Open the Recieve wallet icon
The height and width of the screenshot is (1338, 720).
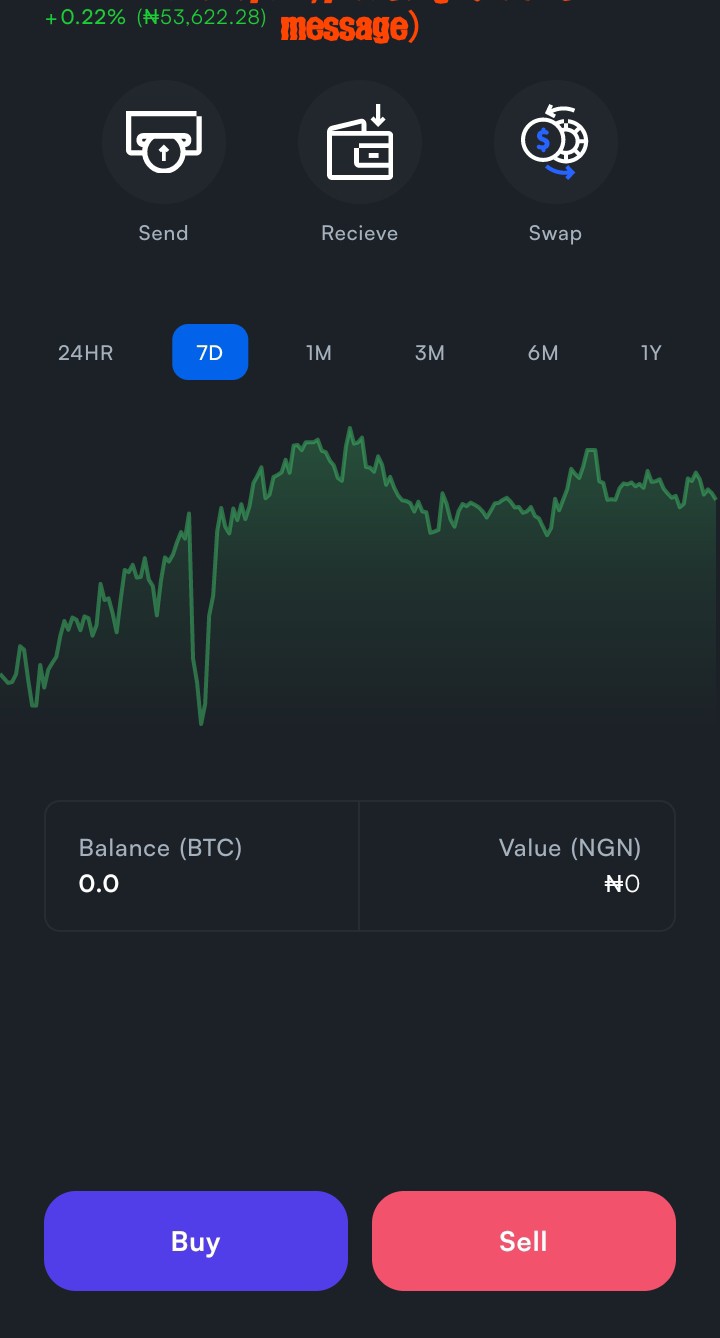click(359, 142)
